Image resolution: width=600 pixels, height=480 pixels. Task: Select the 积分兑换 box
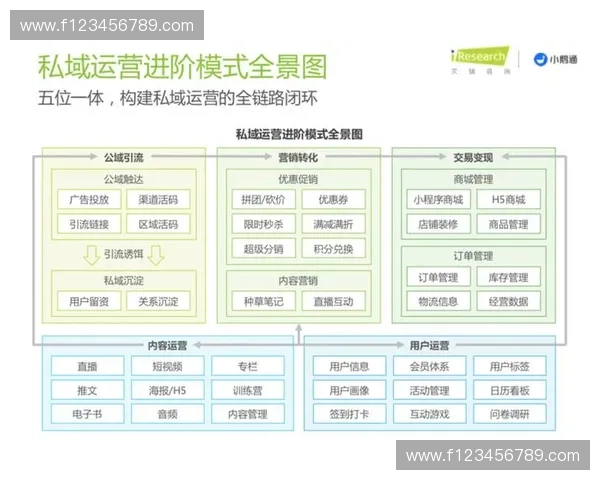pos(333,248)
